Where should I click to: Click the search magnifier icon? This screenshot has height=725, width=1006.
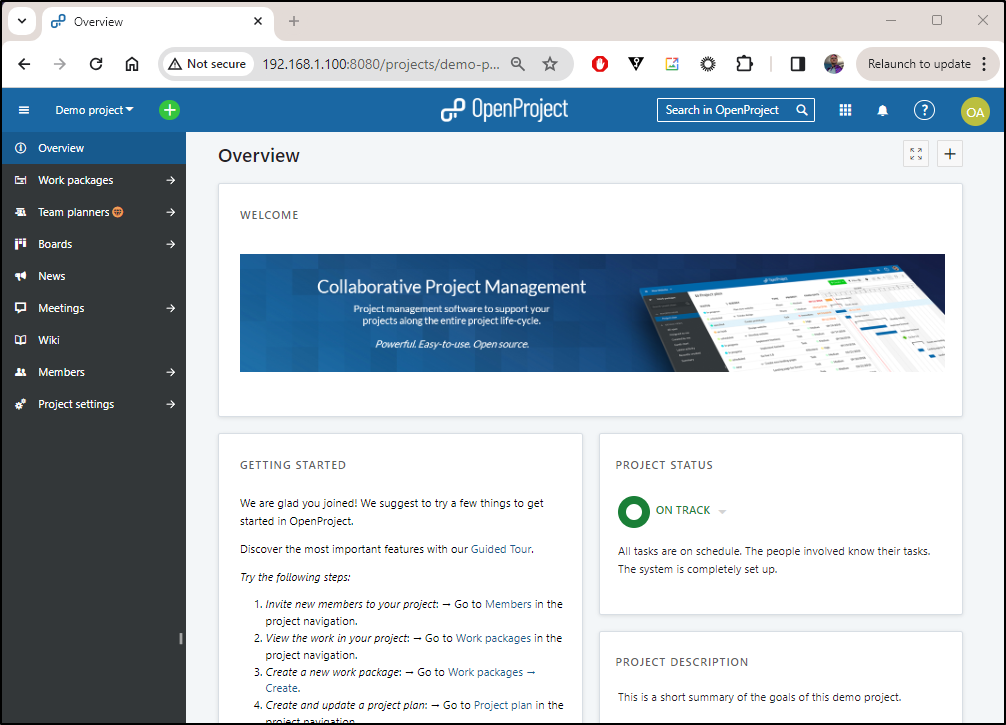pos(802,110)
